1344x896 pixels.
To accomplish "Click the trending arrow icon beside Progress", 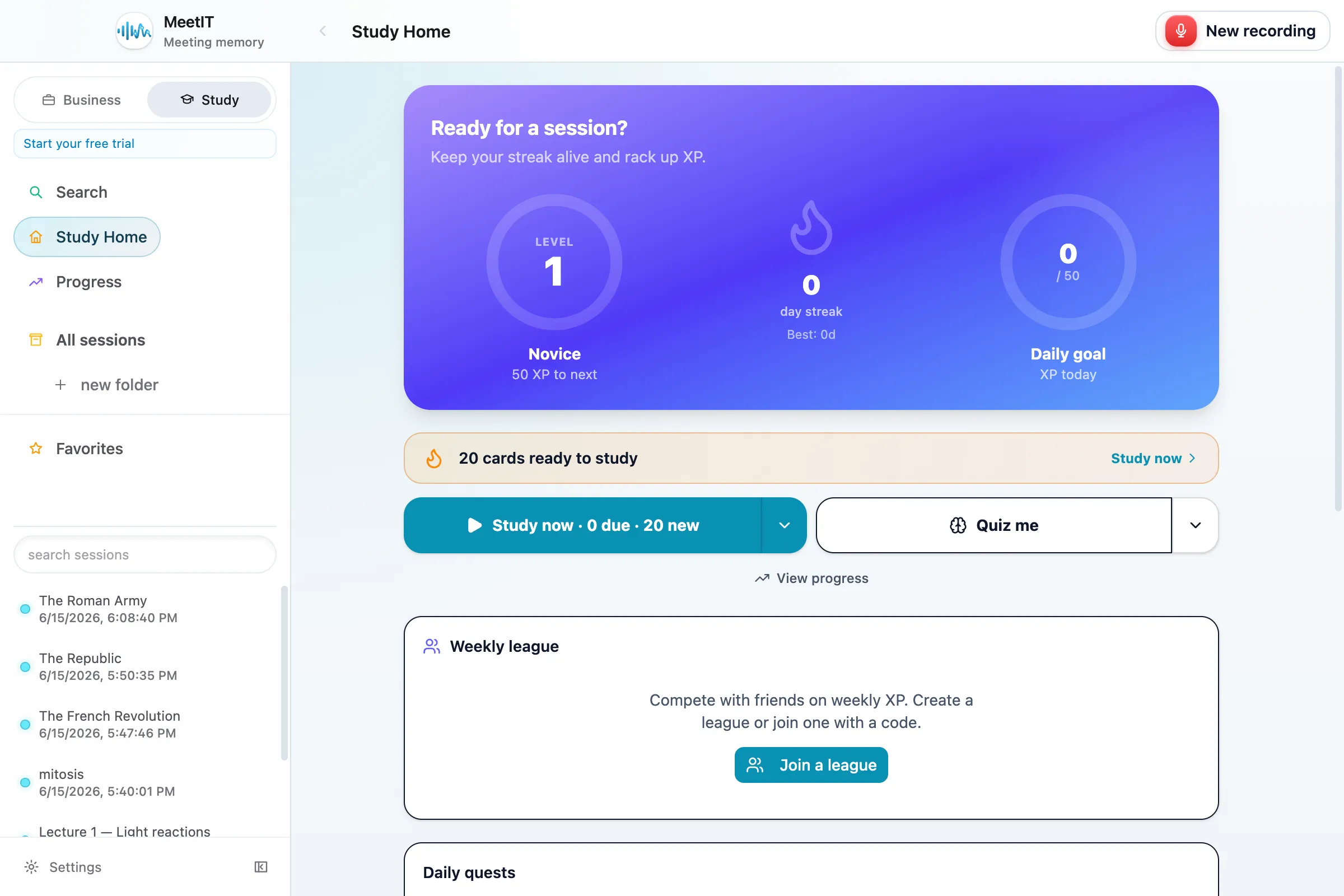I will (x=35, y=282).
